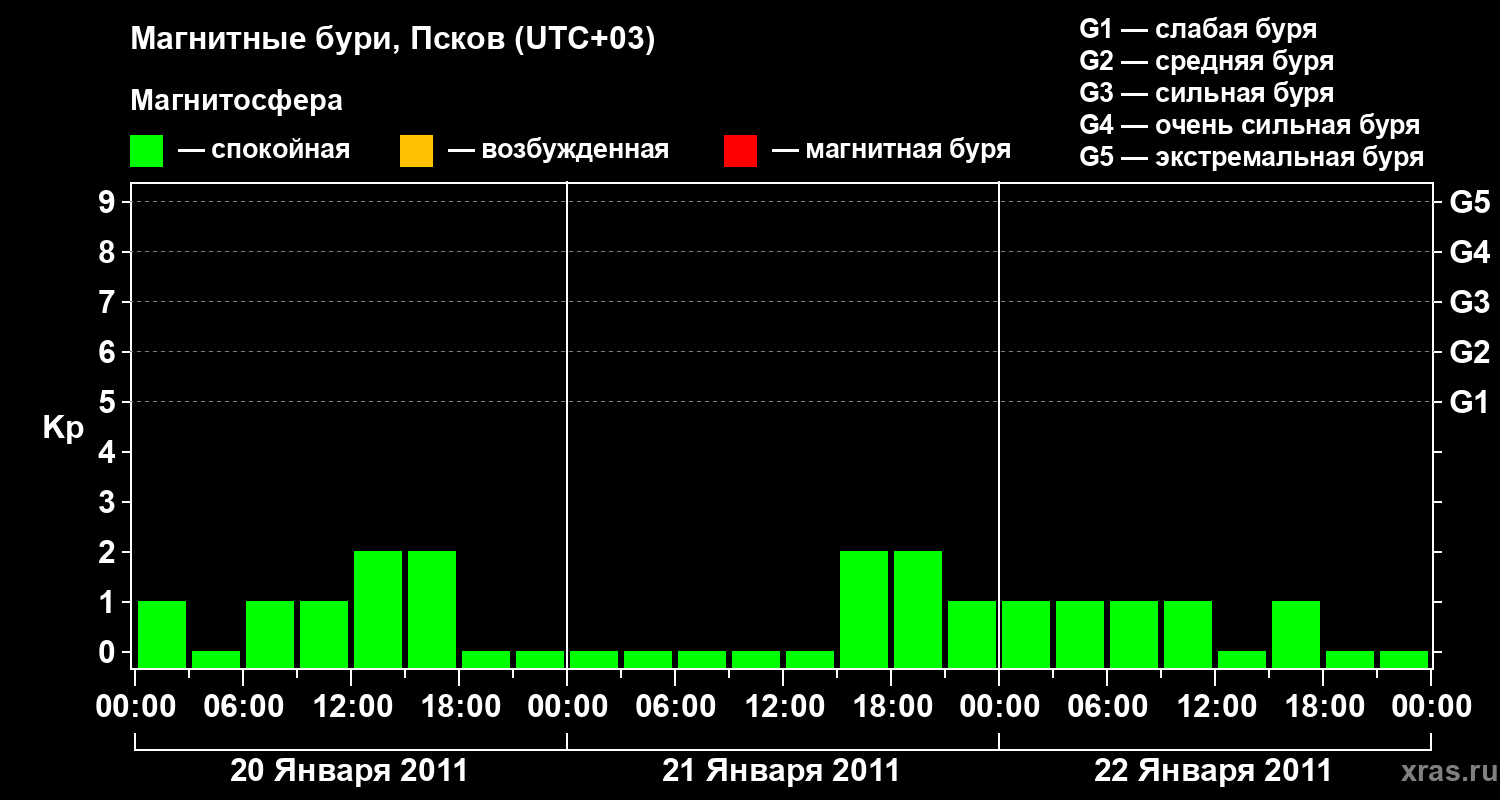Click the Kp 2 bar at 18:00–21:00, 21 Января
Image resolution: width=1500 pixels, height=800 pixels.
click(x=918, y=609)
